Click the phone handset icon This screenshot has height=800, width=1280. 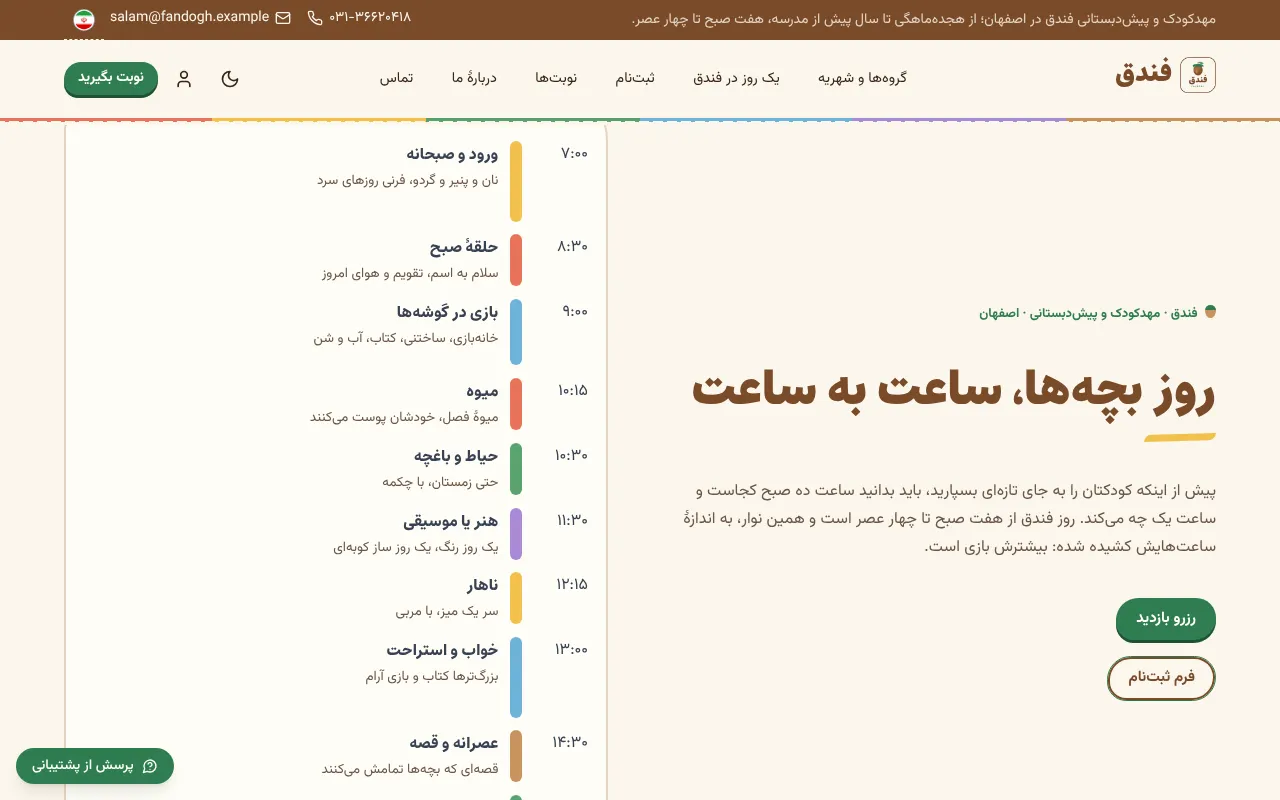point(315,18)
